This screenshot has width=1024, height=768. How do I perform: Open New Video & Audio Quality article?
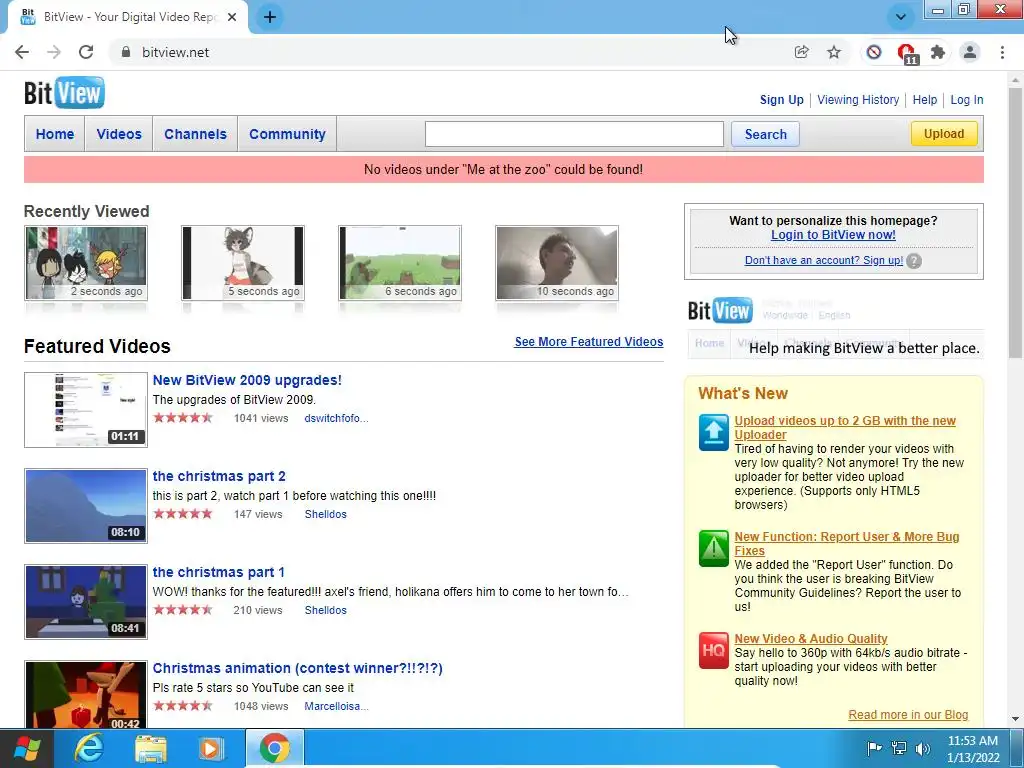pyautogui.click(x=810, y=639)
